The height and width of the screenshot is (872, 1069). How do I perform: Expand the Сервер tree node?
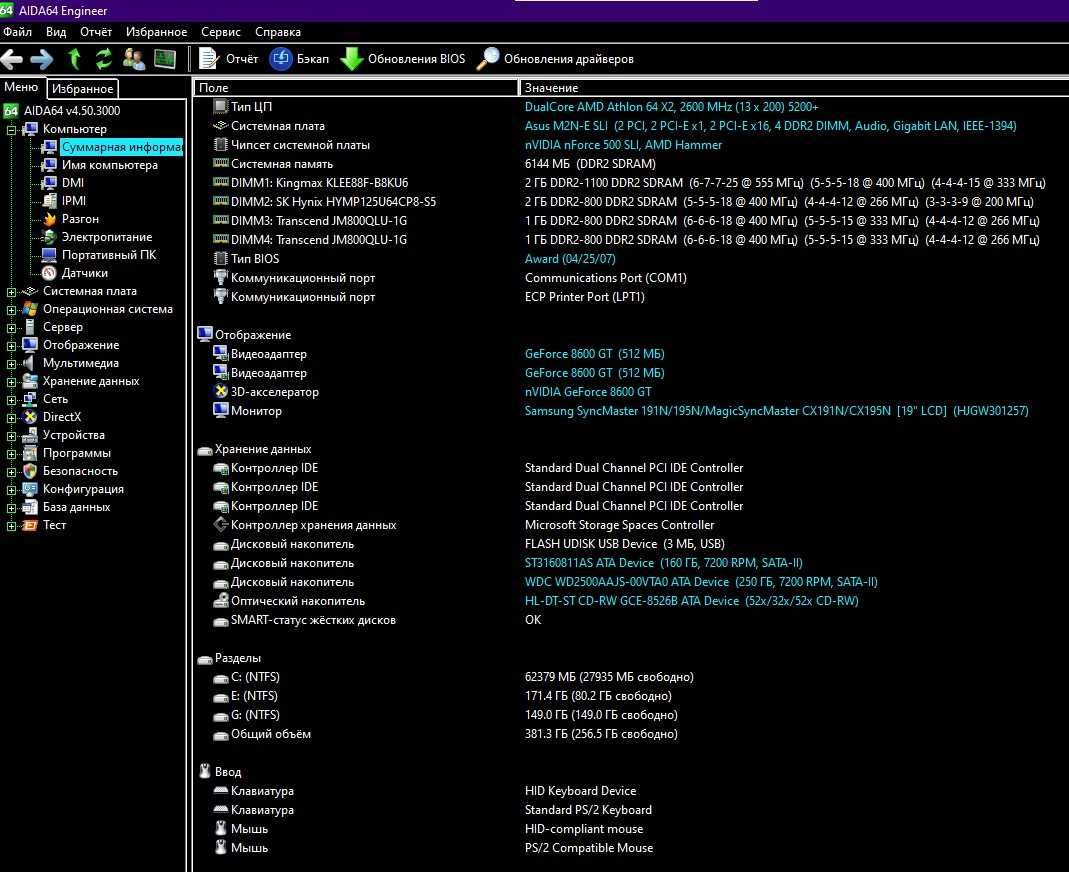click(11, 328)
